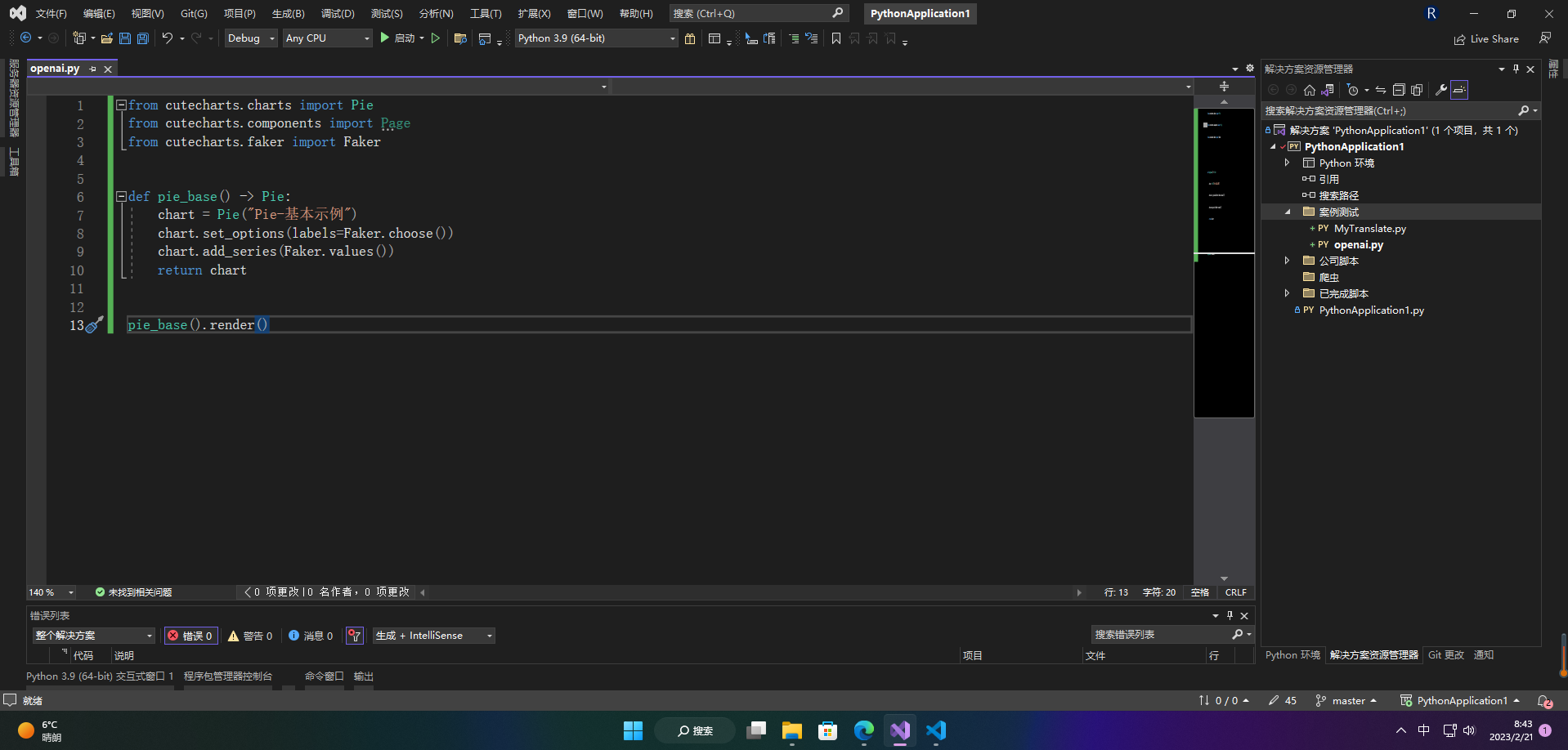1568x750 pixels.
Task: Click the Live Share button
Action: coord(1486,38)
